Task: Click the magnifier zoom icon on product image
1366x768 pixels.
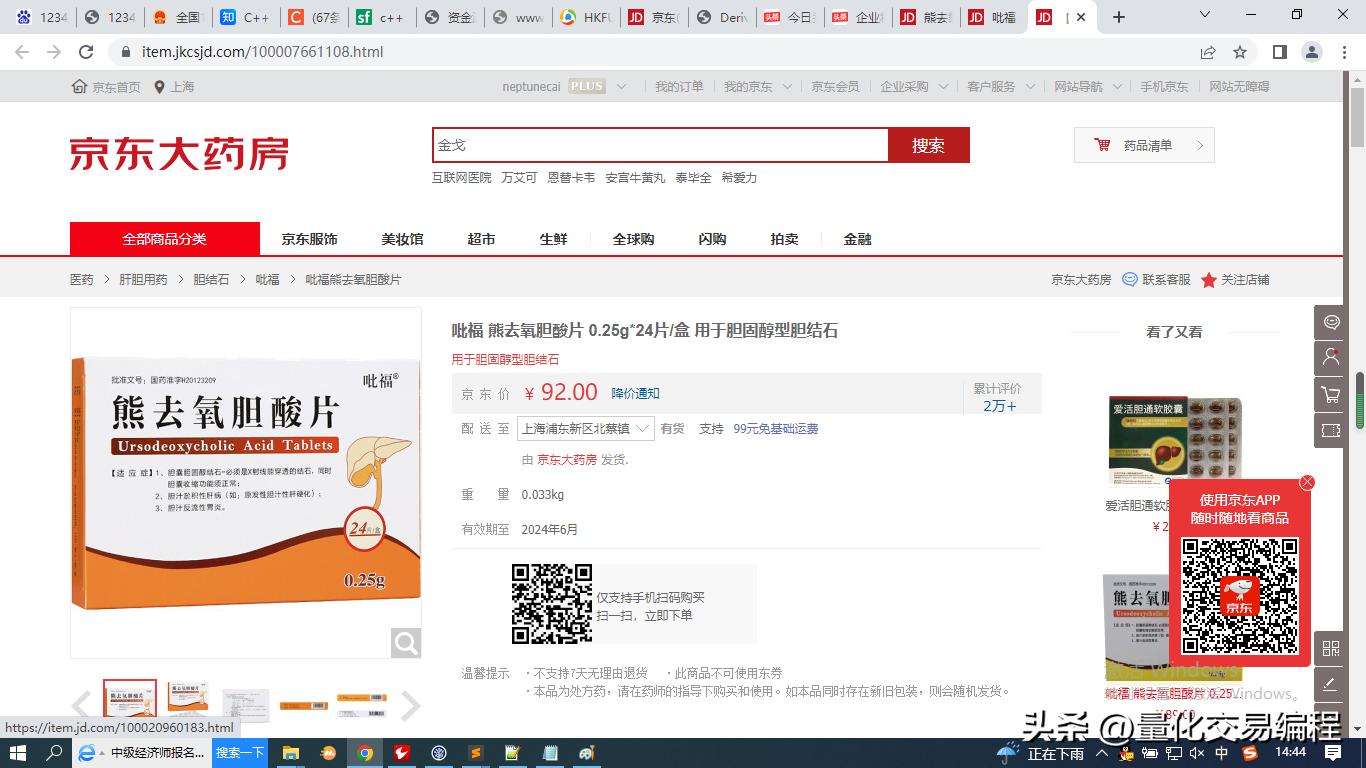Action: [x=406, y=643]
